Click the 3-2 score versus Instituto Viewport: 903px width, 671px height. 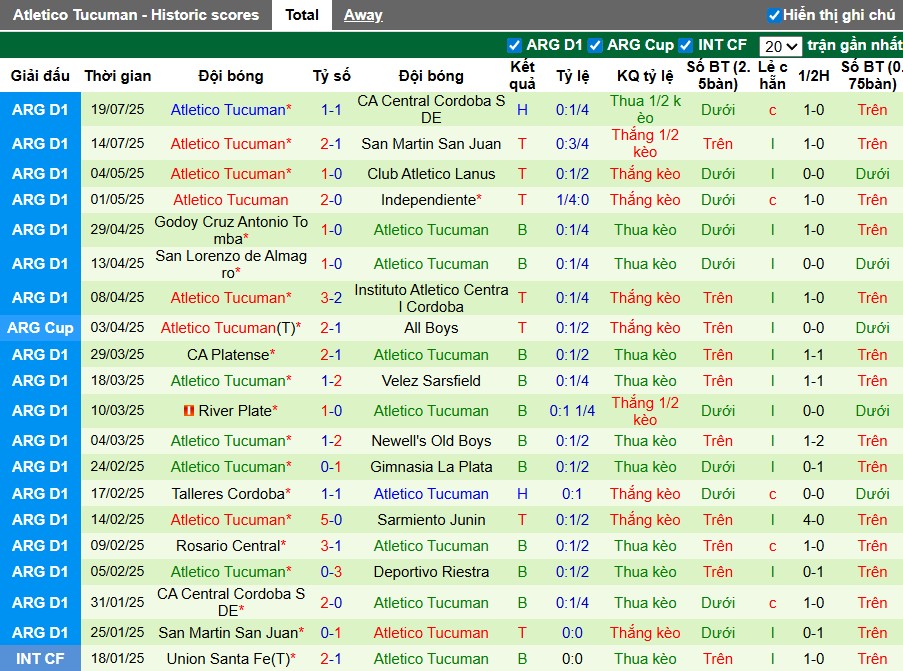(331, 298)
